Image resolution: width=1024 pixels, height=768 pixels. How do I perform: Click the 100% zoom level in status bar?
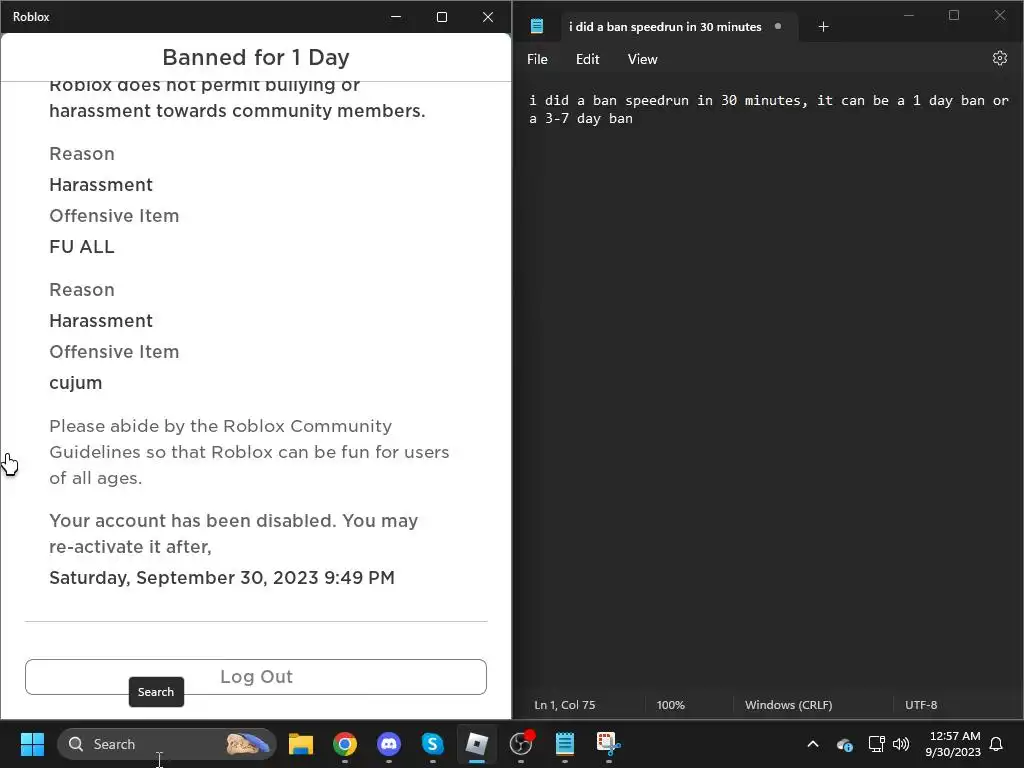(x=670, y=705)
